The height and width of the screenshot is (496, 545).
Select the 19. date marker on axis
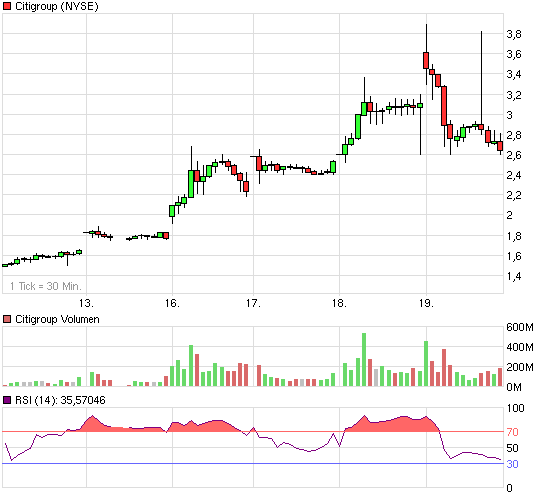pos(426,303)
